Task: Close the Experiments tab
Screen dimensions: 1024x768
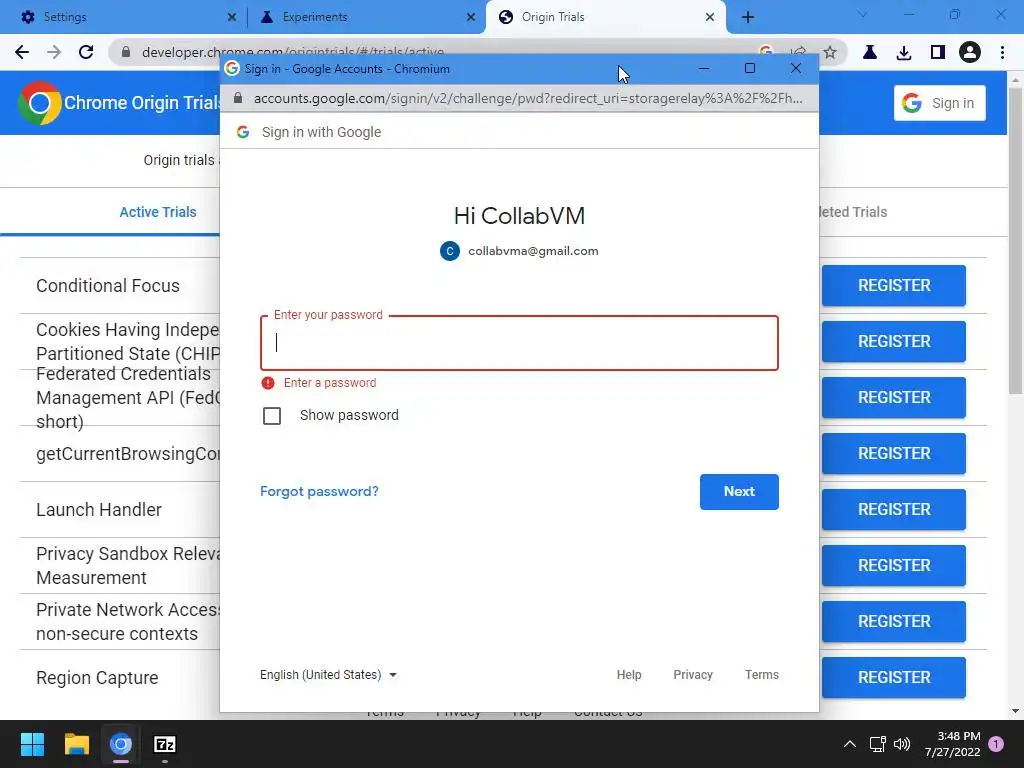Action: [x=470, y=18]
